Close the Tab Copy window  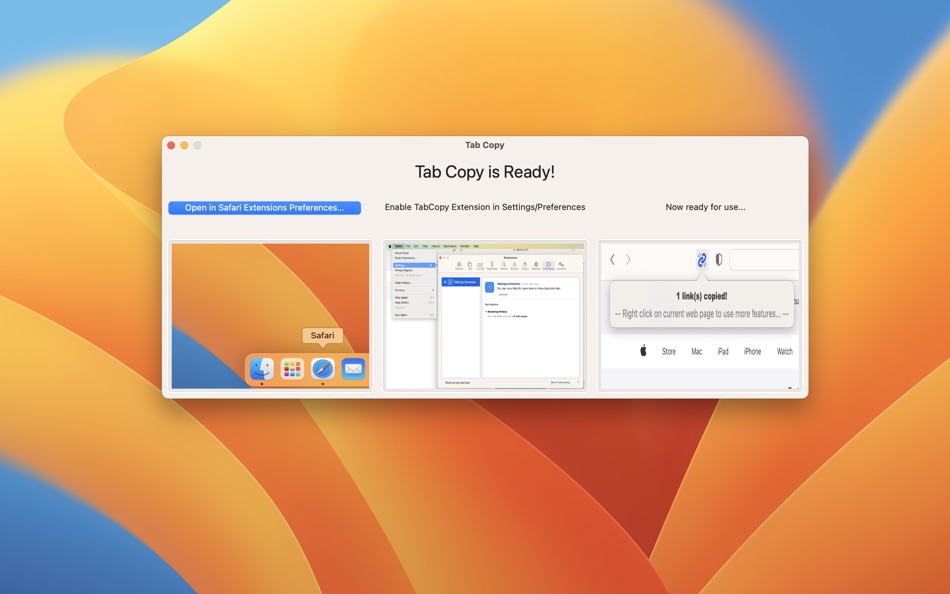[x=171, y=145]
